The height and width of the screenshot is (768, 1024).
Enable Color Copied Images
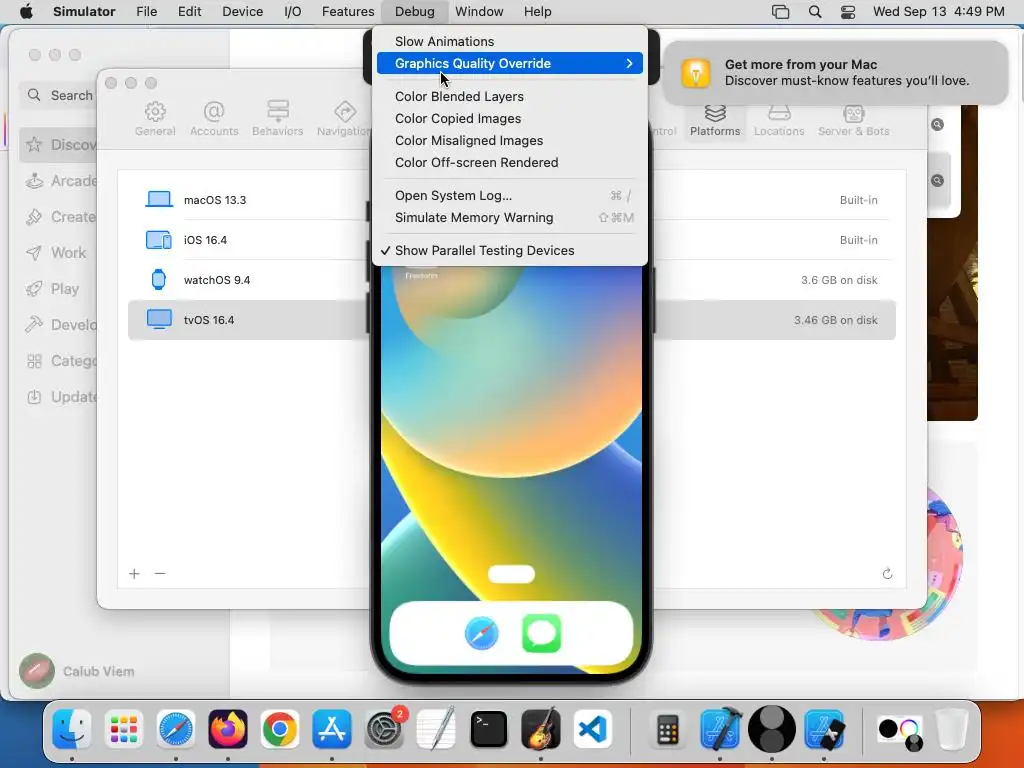pyautogui.click(x=509, y=118)
